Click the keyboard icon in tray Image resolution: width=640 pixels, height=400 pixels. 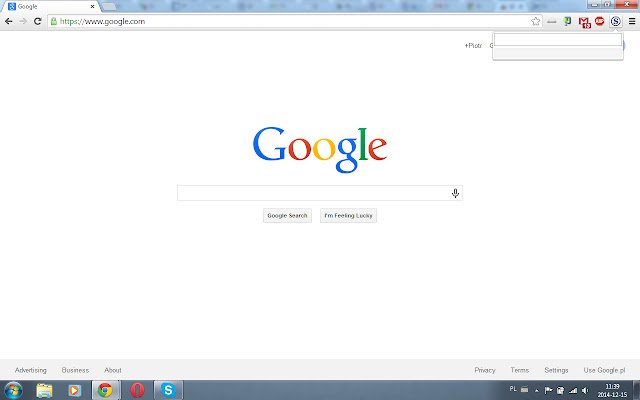point(524,390)
